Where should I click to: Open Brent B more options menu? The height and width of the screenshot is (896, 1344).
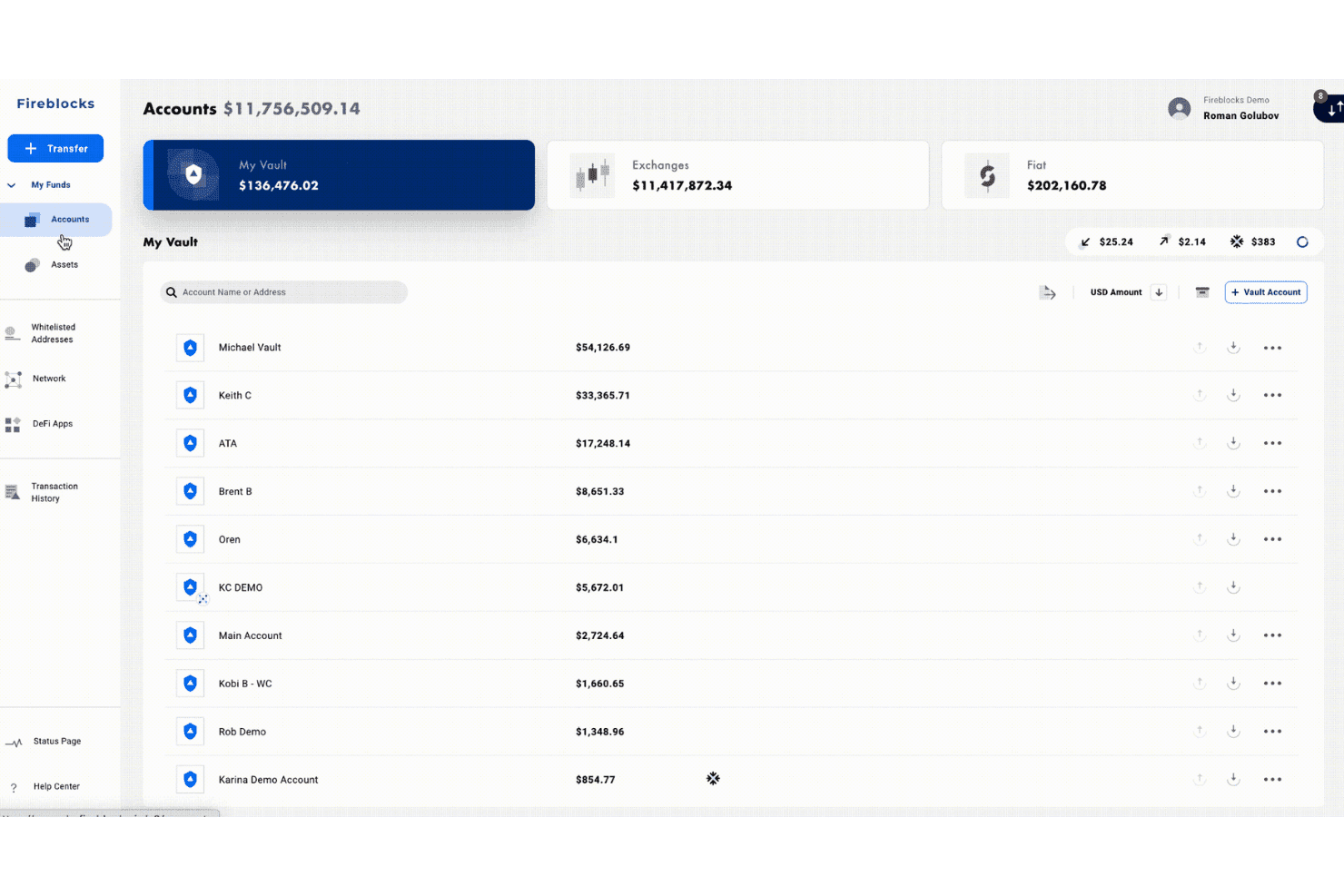1272,492
